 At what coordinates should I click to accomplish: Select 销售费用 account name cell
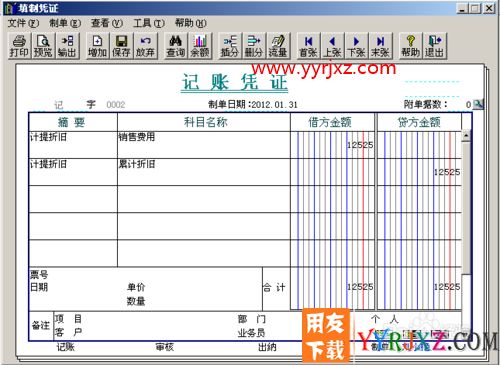coord(204,145)
